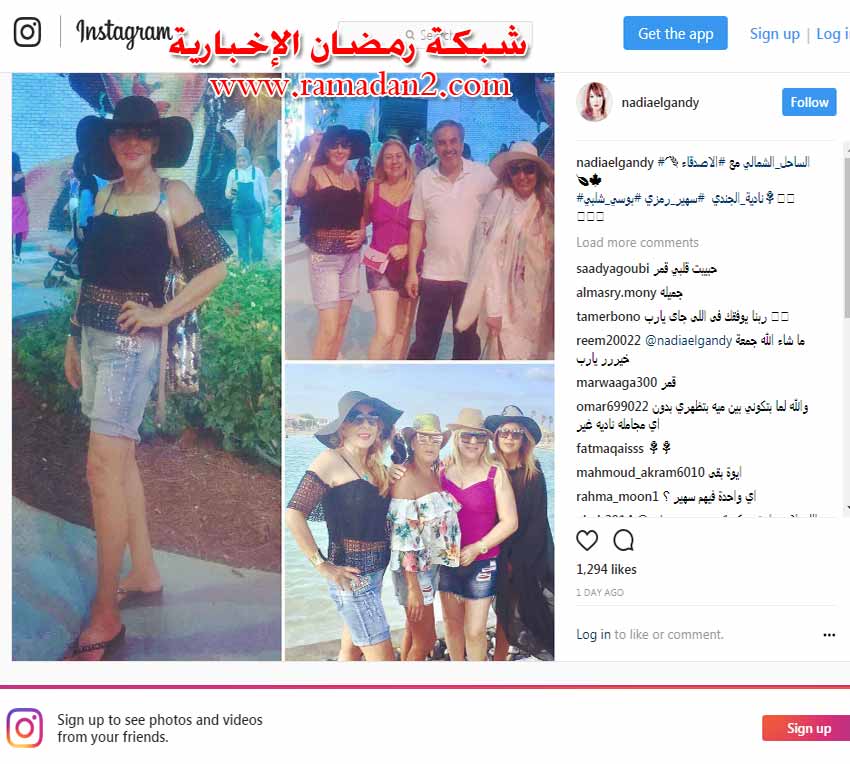Open the three-dot more options menu
The image size is (850, 764).
click(x=829, y=635)
